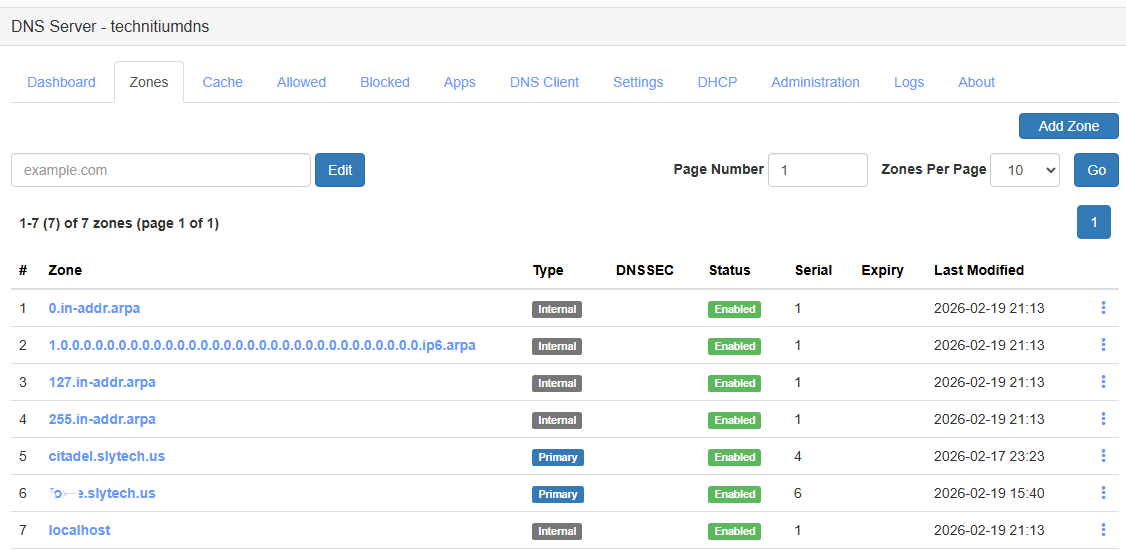Image resolution: width=1126 pixels, height=550 pixels.
Task: Open the DHCP tab
Action: [717, 82]
